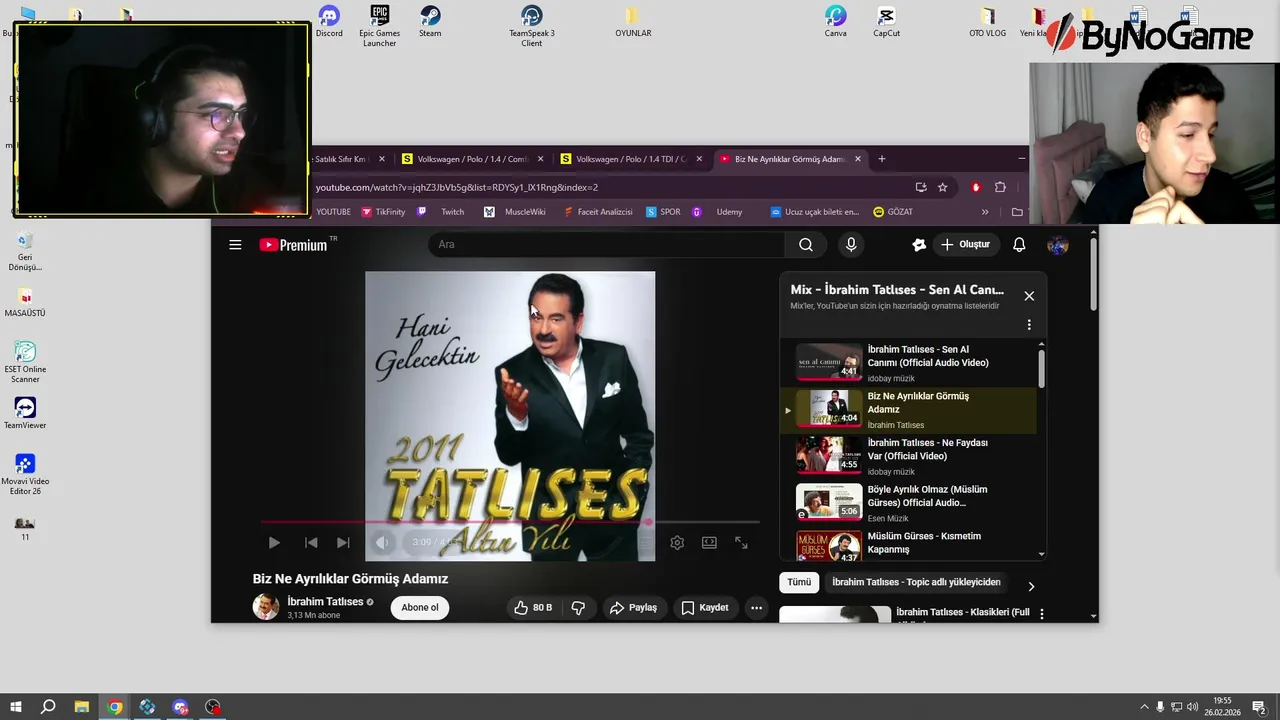The image size is (1280, 720).
Task: Open the Steam desktop shortcut
Action: tap(430, 21)
